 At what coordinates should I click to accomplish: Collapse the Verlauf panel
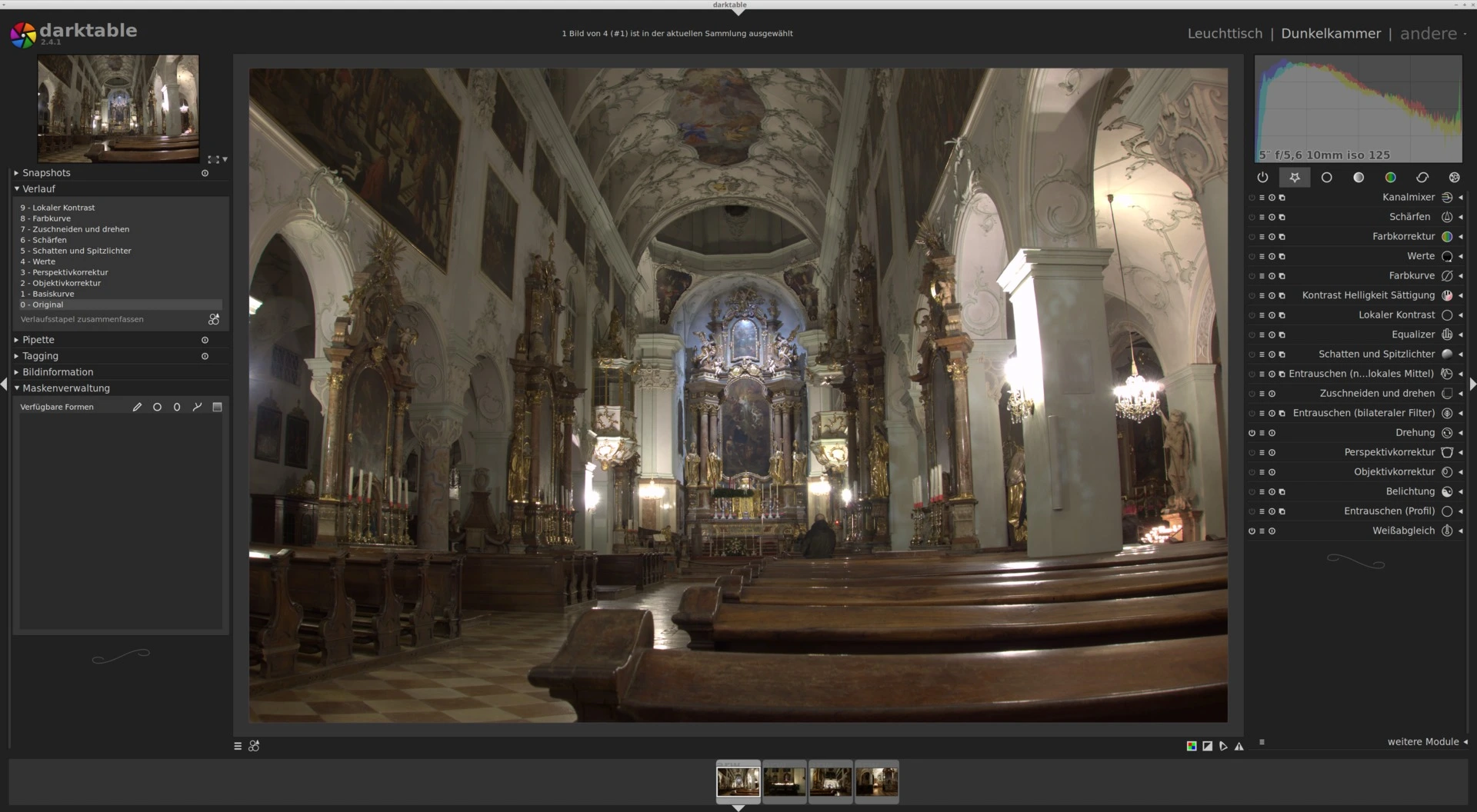coord(38,189)
